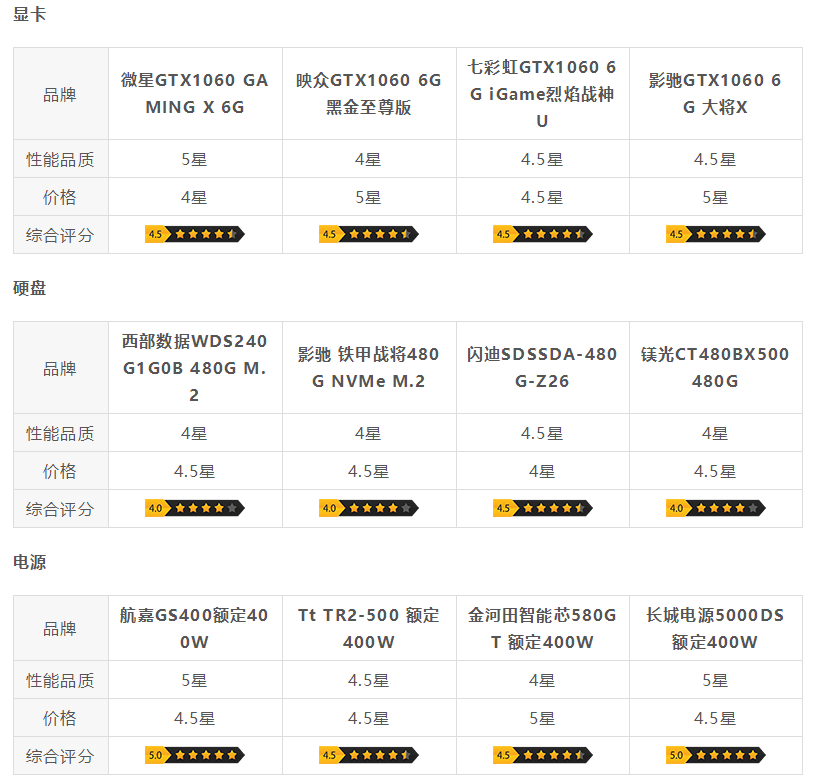Click 综合评分 row label in the 显卡 table
This screenshot has height=781, width=813.
[x=60, y=235]
